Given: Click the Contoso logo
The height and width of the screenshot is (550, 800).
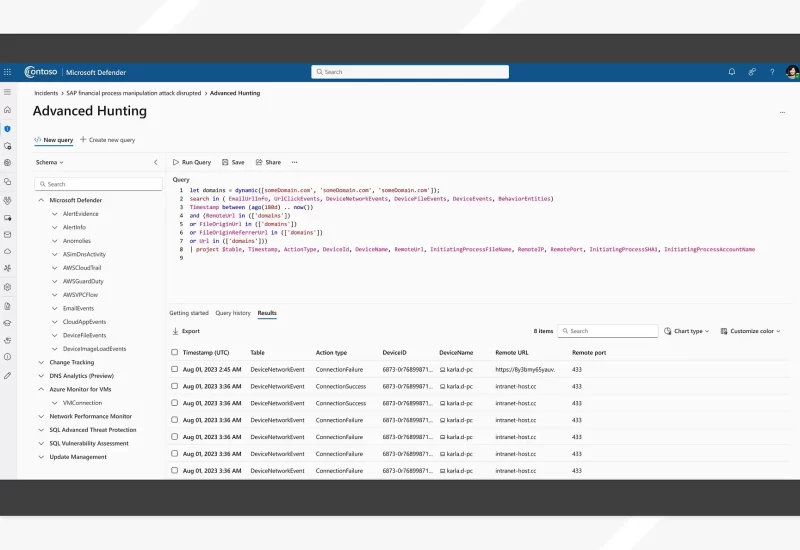Looking at the screenshot, I should pos(41,72).
